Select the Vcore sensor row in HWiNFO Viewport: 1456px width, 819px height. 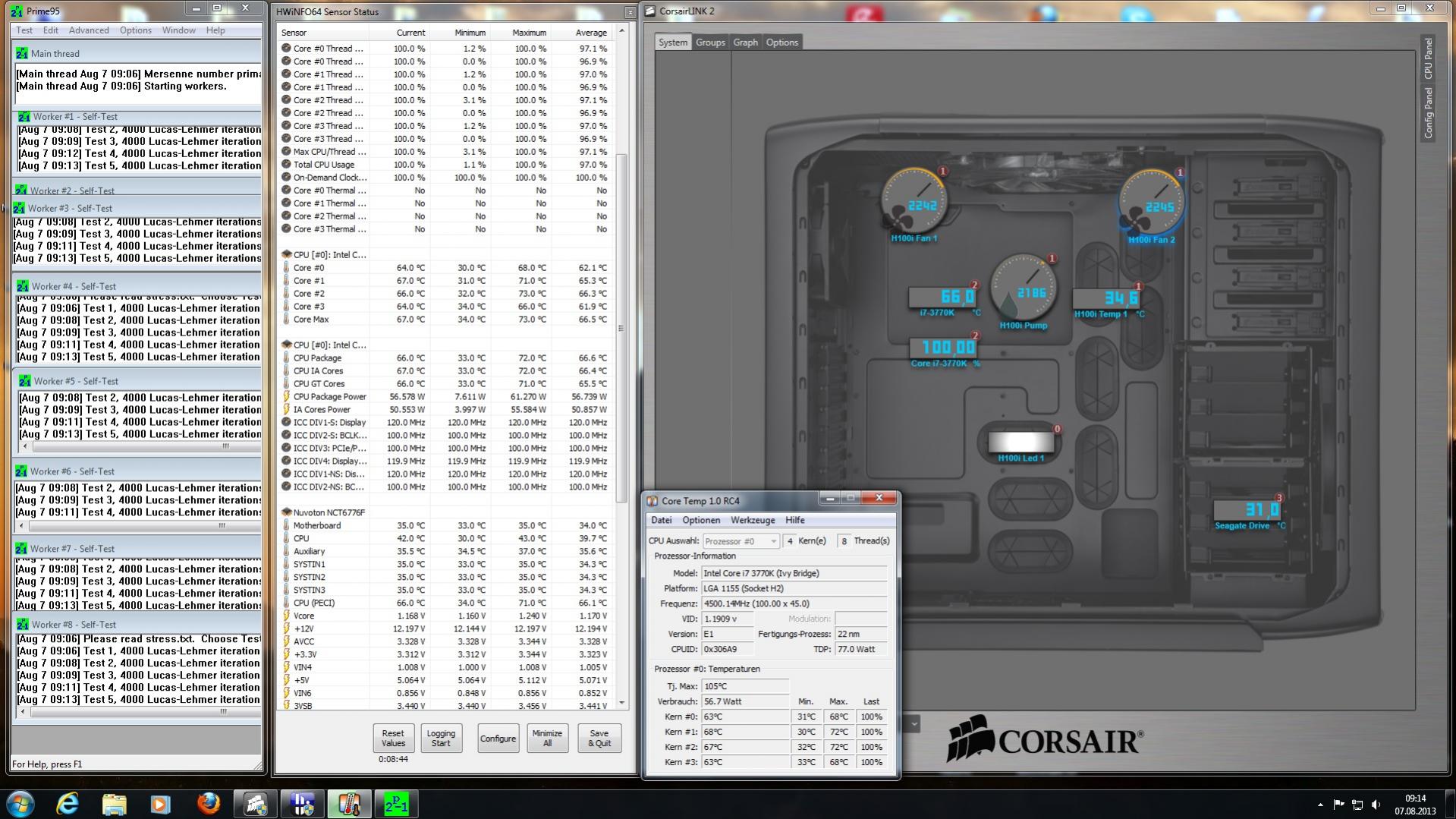445,616
